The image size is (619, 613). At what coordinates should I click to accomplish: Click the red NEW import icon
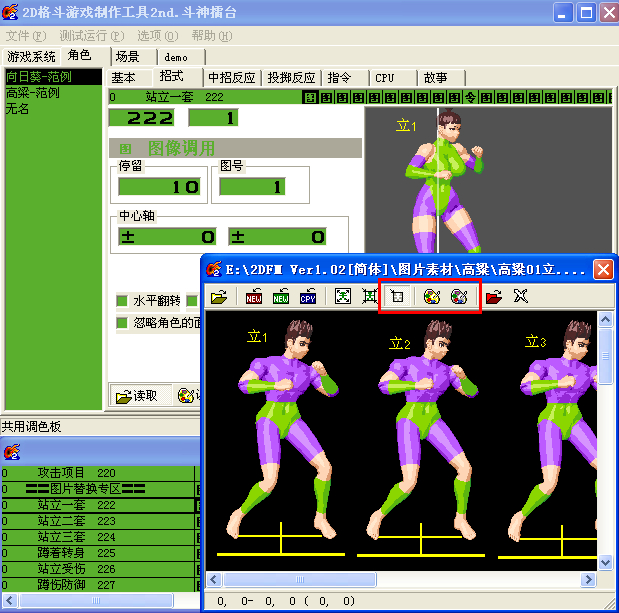point(254,296)
